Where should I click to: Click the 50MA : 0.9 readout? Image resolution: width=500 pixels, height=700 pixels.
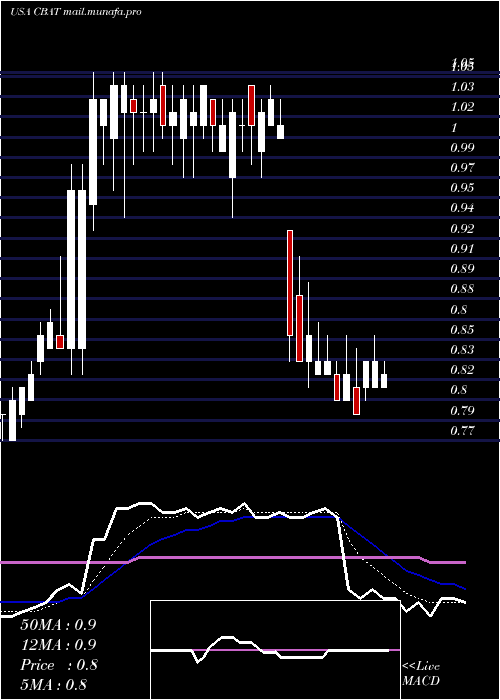pyautogui.click(x=58, y=625)
